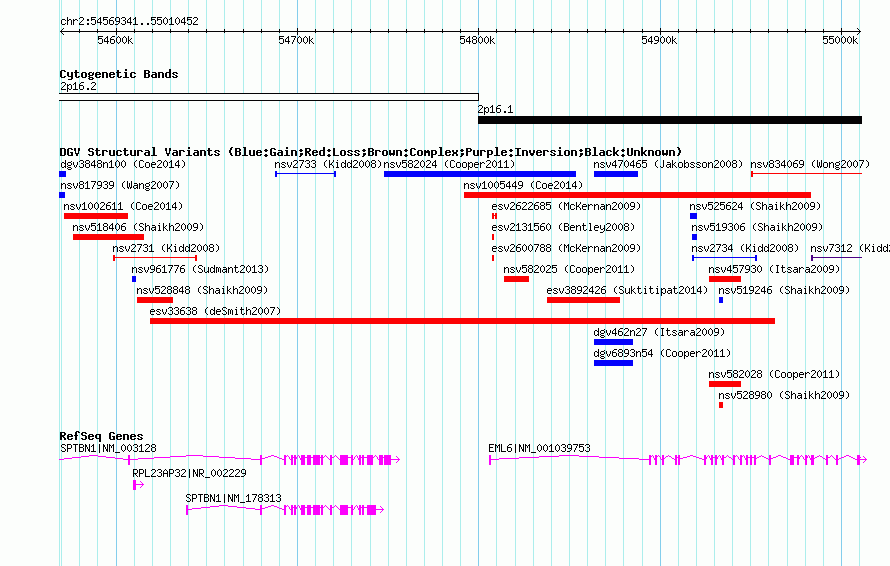Open the SPTBN1|NM_003128 gene label

point(108,448)
